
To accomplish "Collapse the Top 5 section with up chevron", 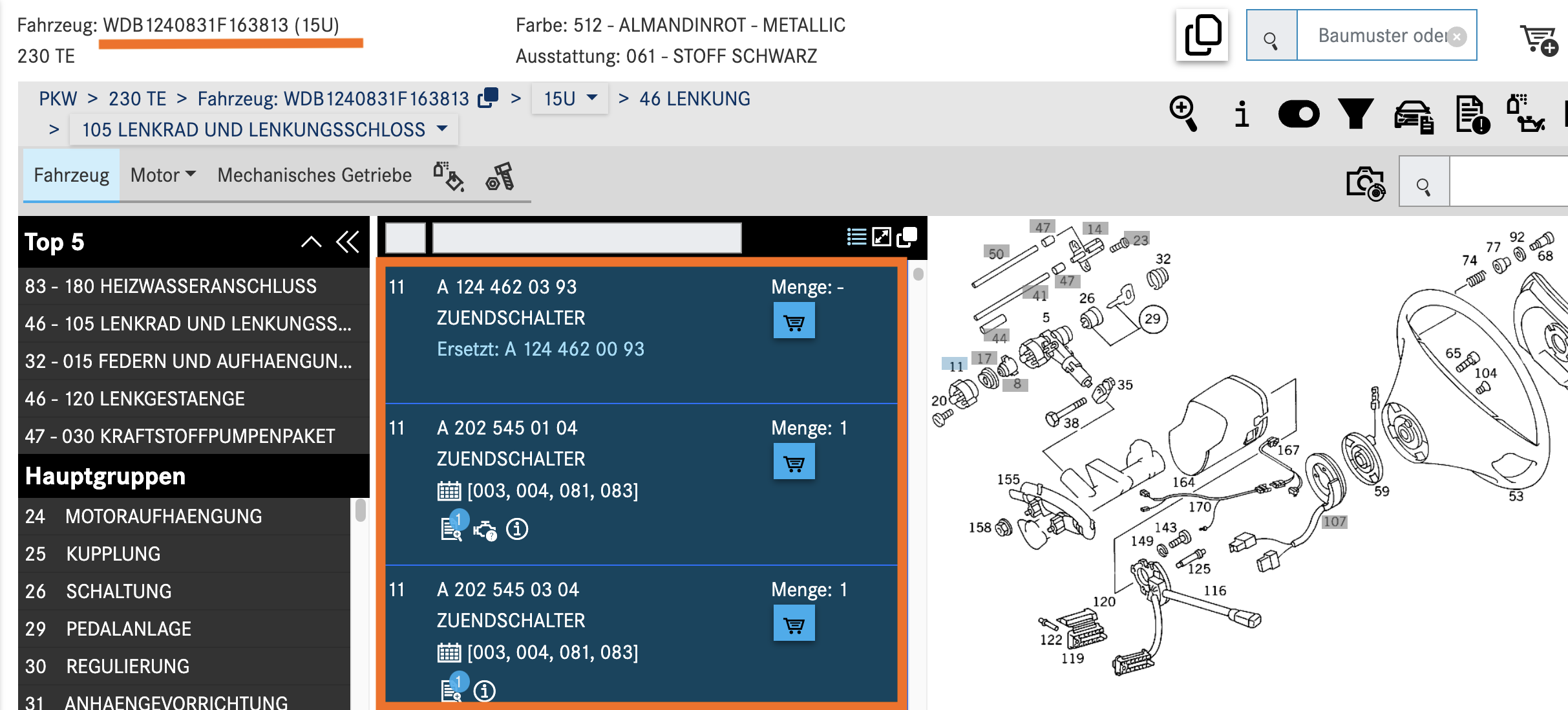I will 311,242.
